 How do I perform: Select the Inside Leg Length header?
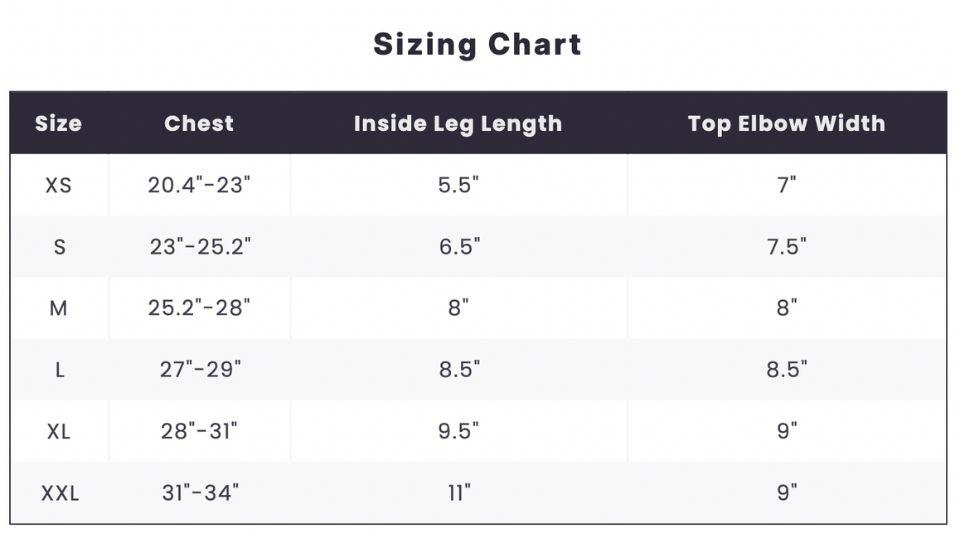pyautogui.click(x=458, y=124)
